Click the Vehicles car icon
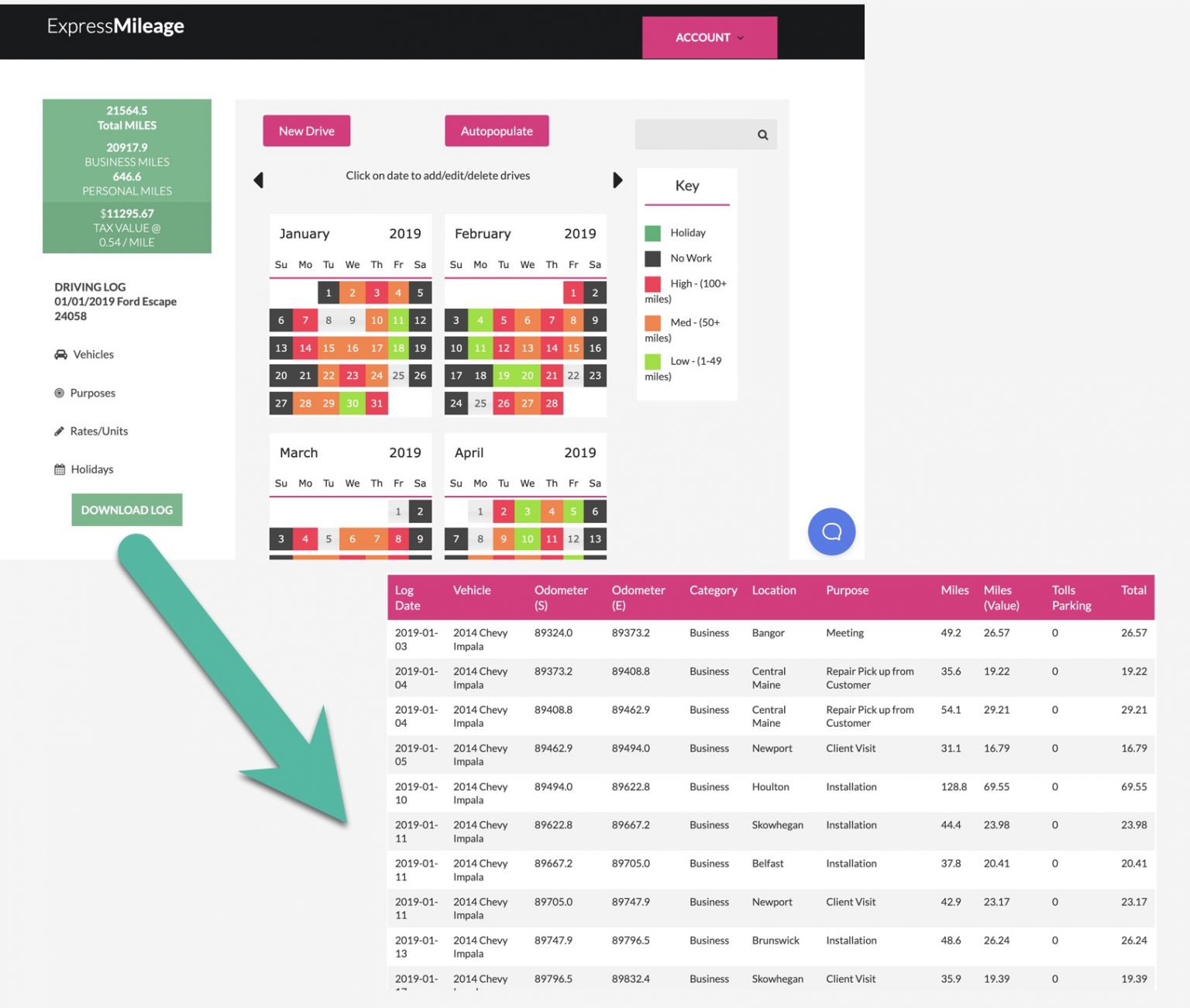Viewport: 1190px width, 1008px height. coord(60,355)
